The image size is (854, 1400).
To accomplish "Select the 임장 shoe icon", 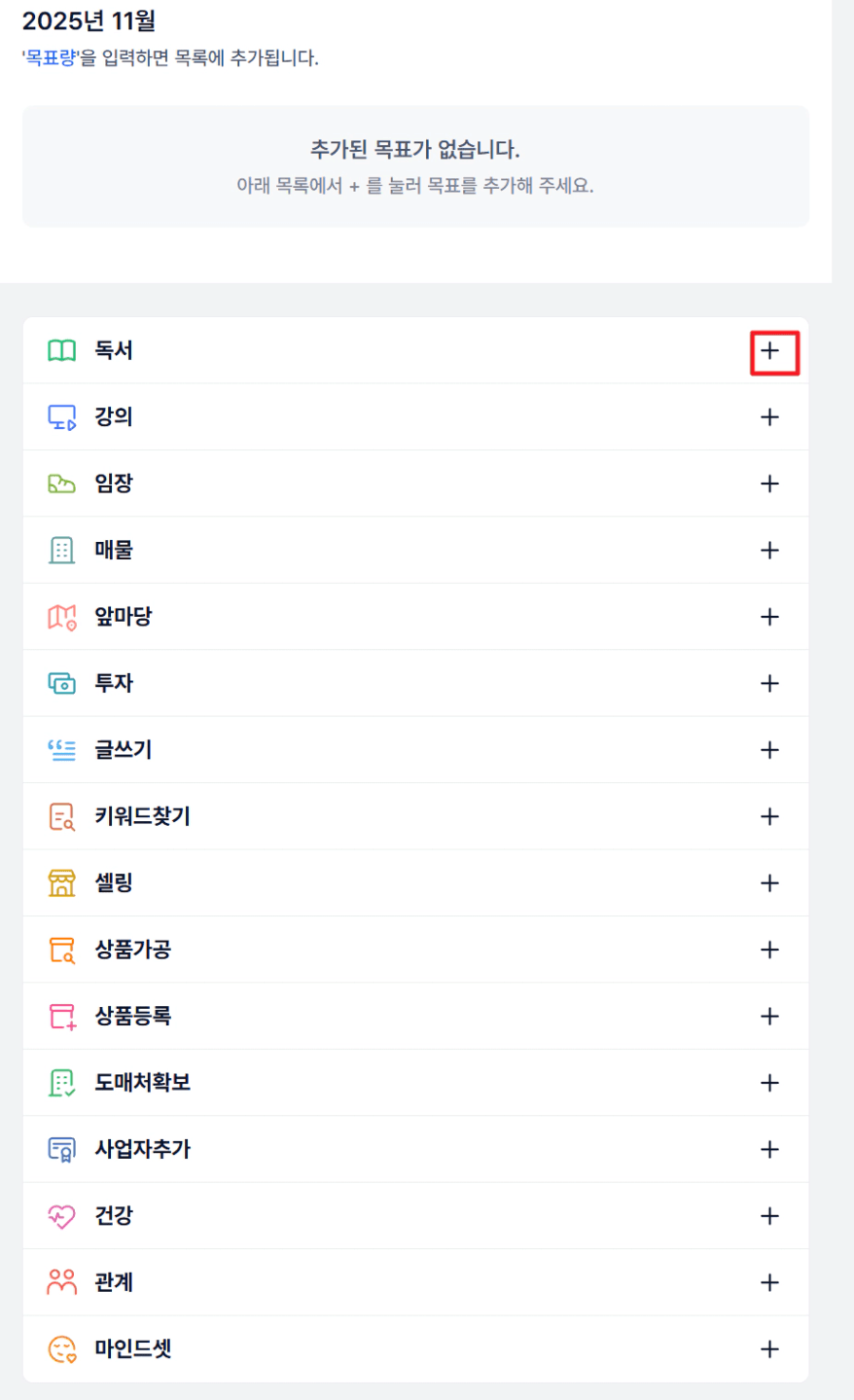I will point(62,484).
